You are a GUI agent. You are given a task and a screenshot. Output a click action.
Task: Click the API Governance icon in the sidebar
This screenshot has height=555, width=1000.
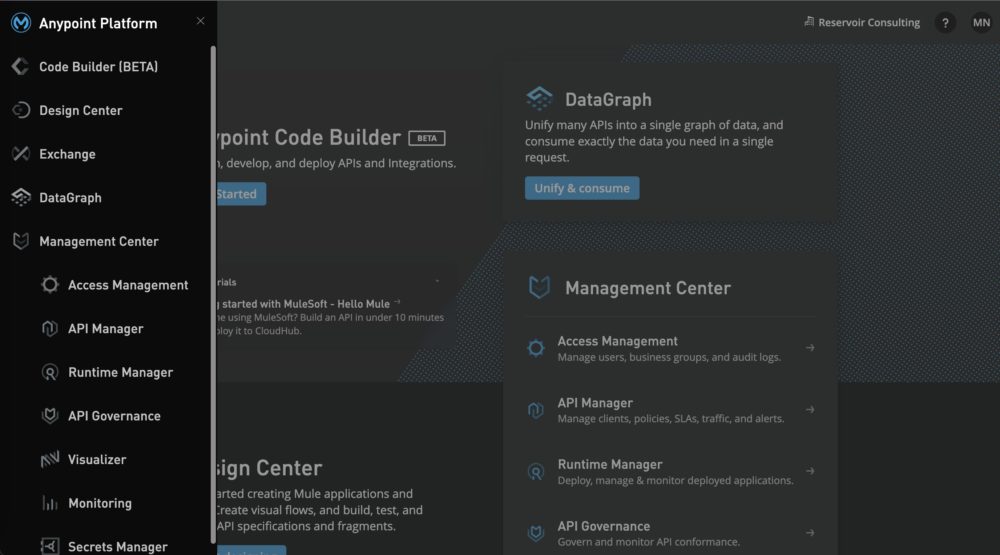tap(50, 416)
